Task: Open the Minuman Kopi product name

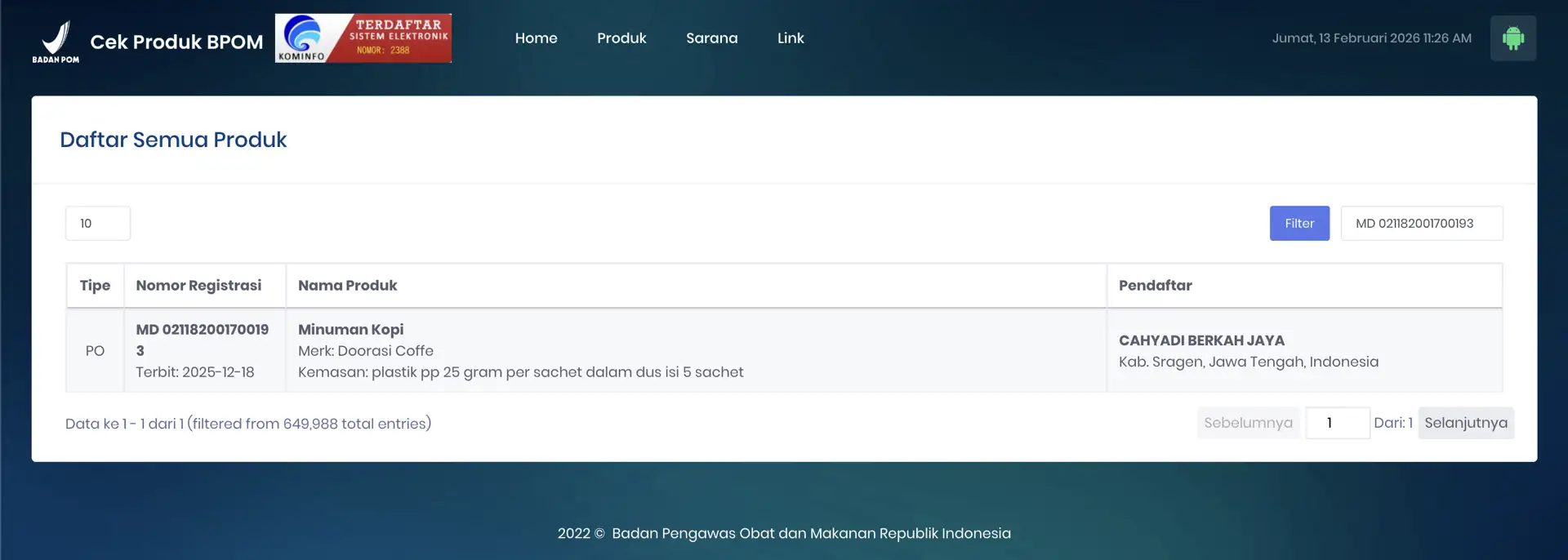Action: (x=350, y=330)
